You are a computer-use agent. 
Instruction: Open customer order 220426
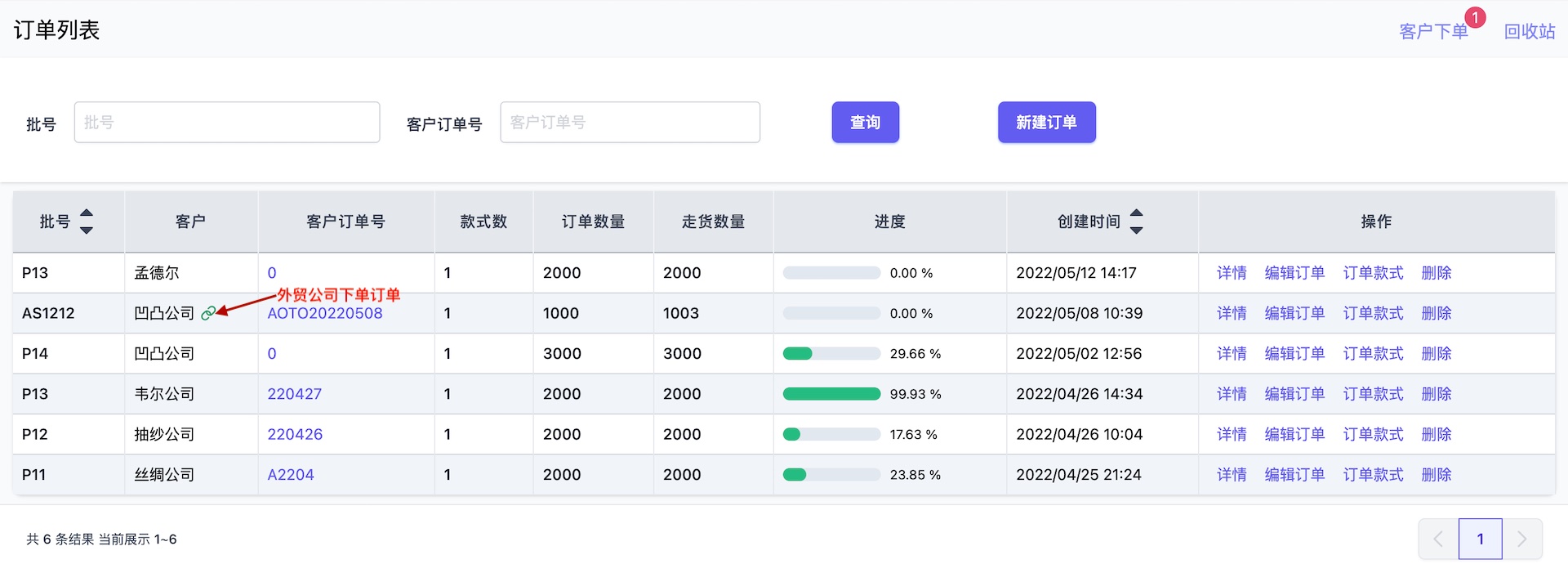coord(295,434)
